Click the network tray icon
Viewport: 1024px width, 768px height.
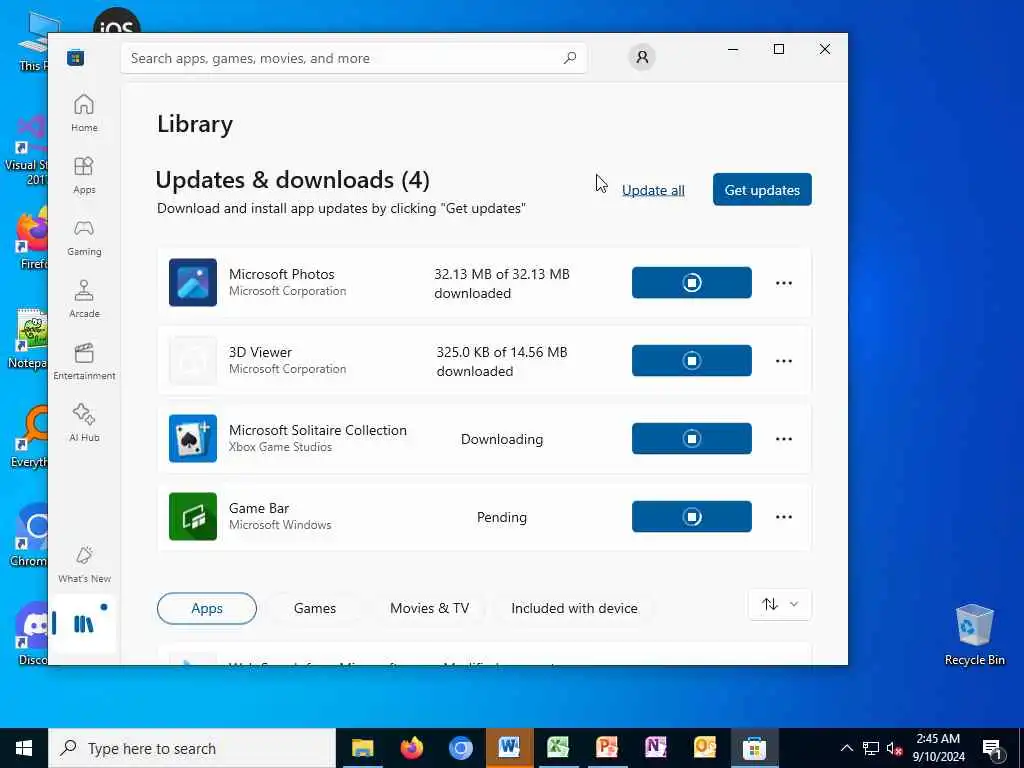click(x=871, y=748)
